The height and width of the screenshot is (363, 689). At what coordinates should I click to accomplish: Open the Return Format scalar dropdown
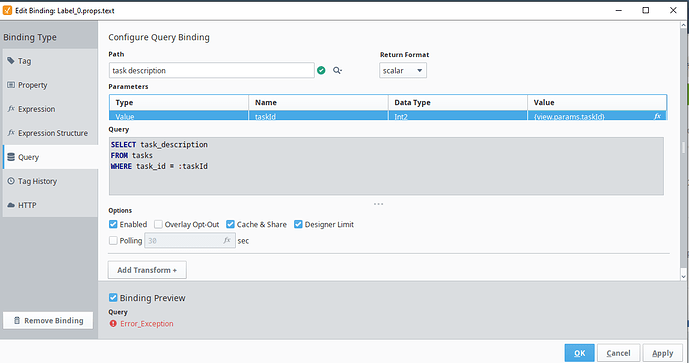403,70
